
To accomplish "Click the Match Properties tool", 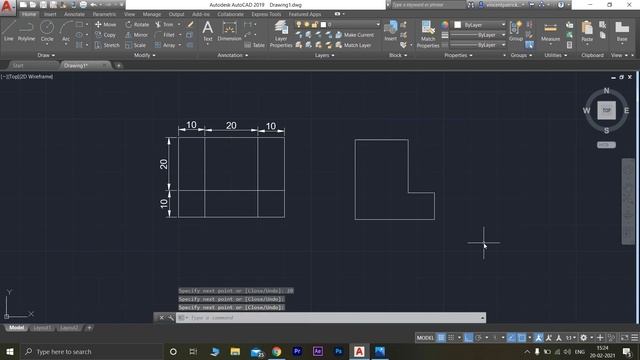I will (428, 34).
